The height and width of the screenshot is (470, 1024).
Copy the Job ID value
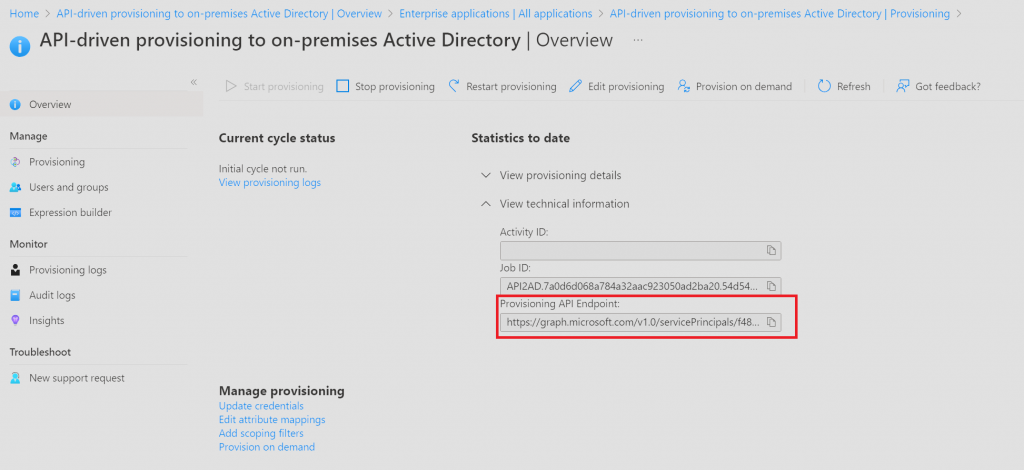click(771, 286)
